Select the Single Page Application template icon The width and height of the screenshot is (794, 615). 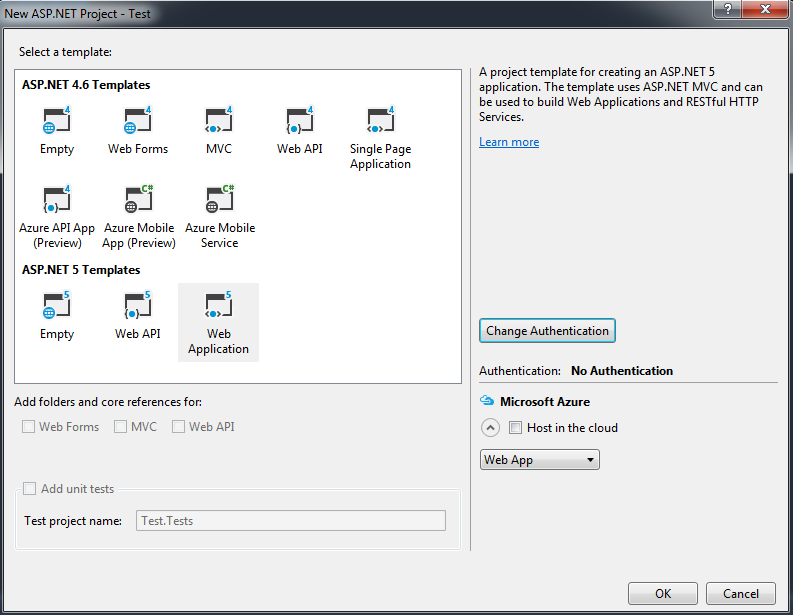(x=380, y=120)
